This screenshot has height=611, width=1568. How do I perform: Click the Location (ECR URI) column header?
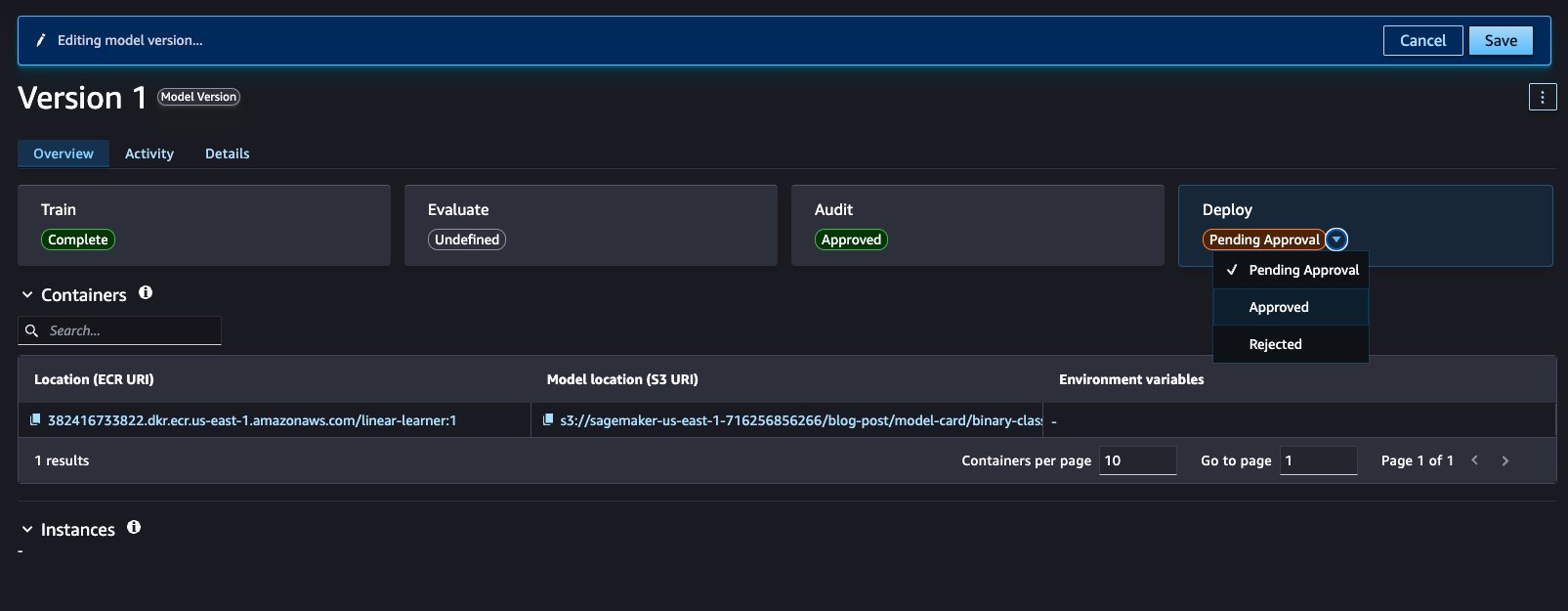point(94,379)
